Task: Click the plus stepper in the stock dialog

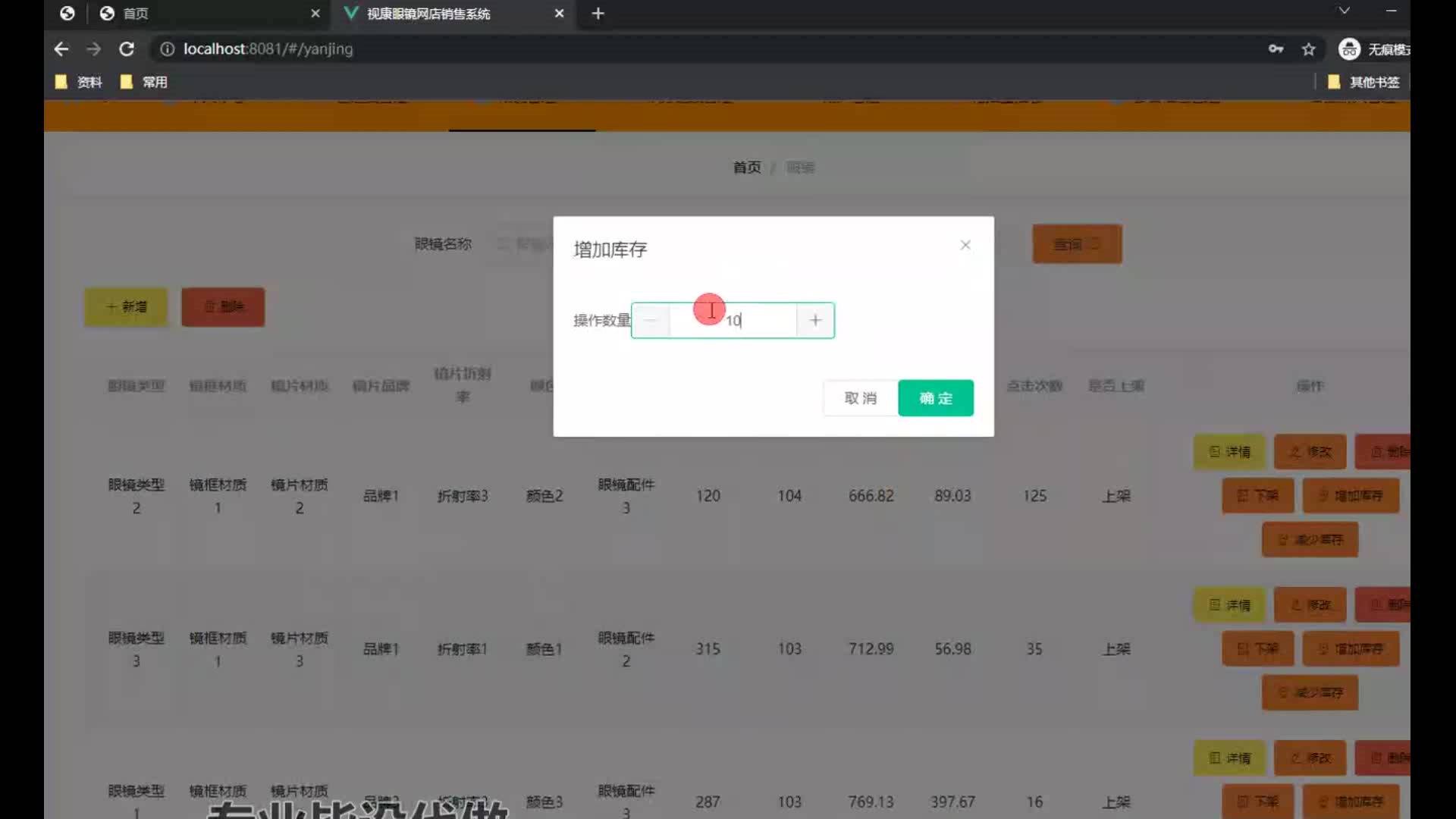Action: pyautogui.click(x=815, y=321)
